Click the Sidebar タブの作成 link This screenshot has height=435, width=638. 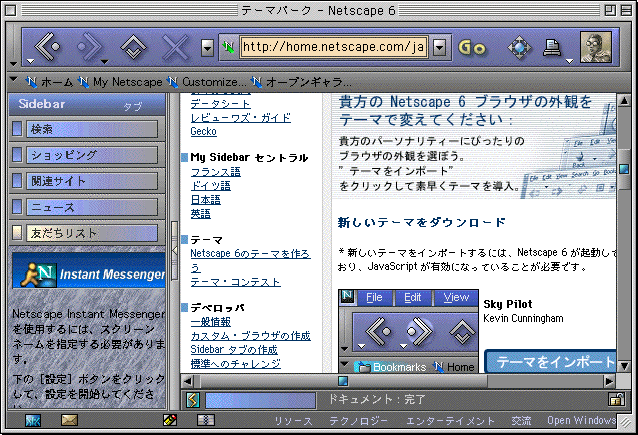(234, 350)
